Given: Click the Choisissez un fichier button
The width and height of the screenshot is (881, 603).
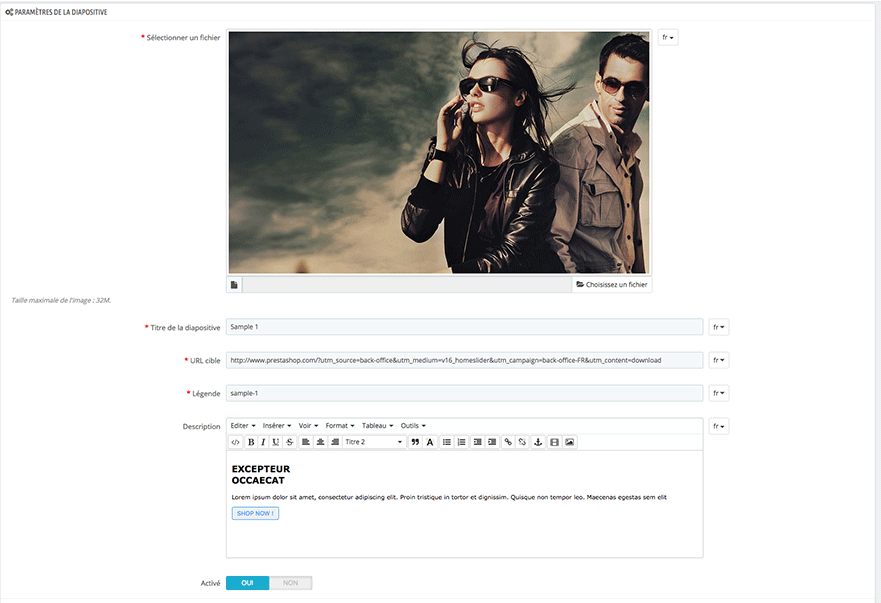Looking at the screenshot, I should click(612, 285).
